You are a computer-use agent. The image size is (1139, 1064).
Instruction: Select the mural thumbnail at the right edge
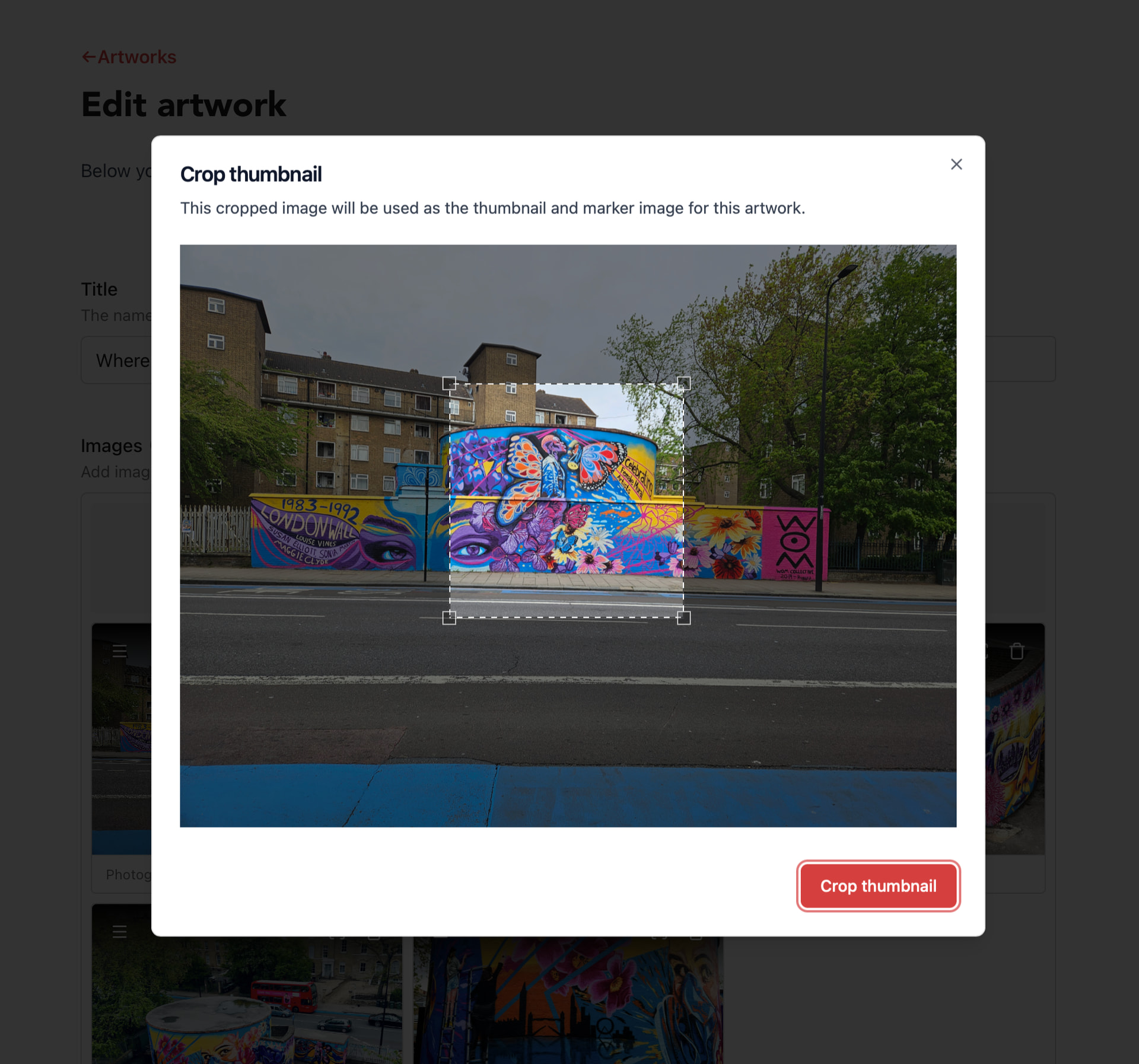pos(1015,739)
